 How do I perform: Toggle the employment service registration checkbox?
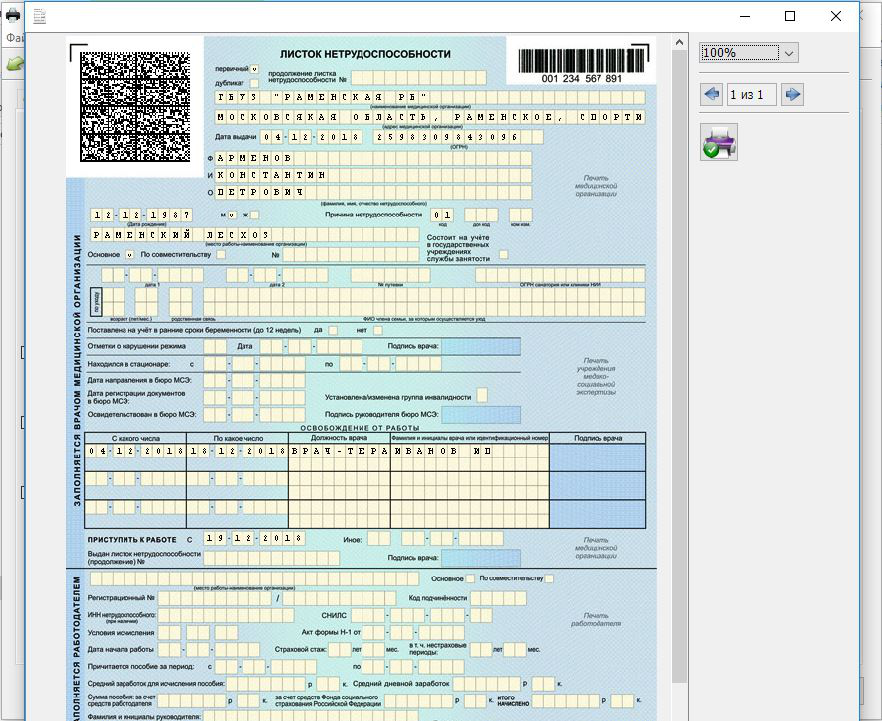coord(503,255)
